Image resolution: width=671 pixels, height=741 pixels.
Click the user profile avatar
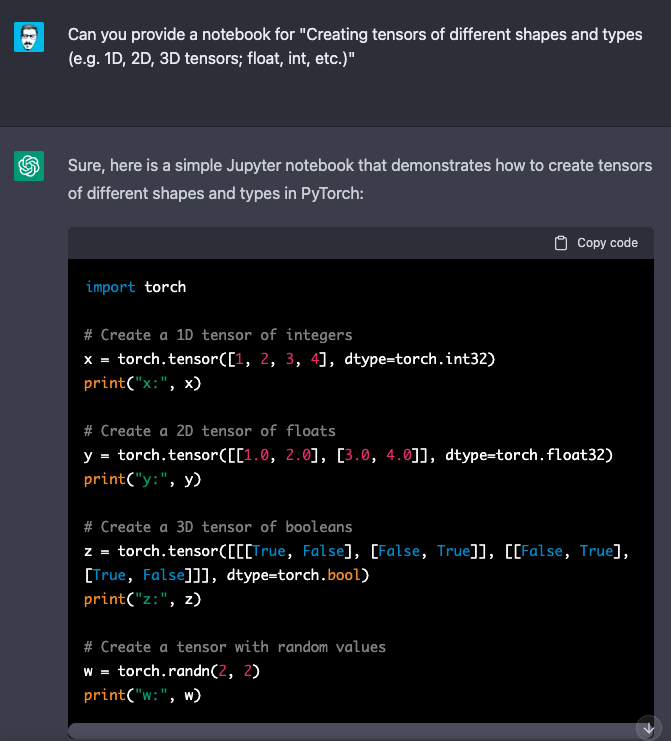point(29,37)
